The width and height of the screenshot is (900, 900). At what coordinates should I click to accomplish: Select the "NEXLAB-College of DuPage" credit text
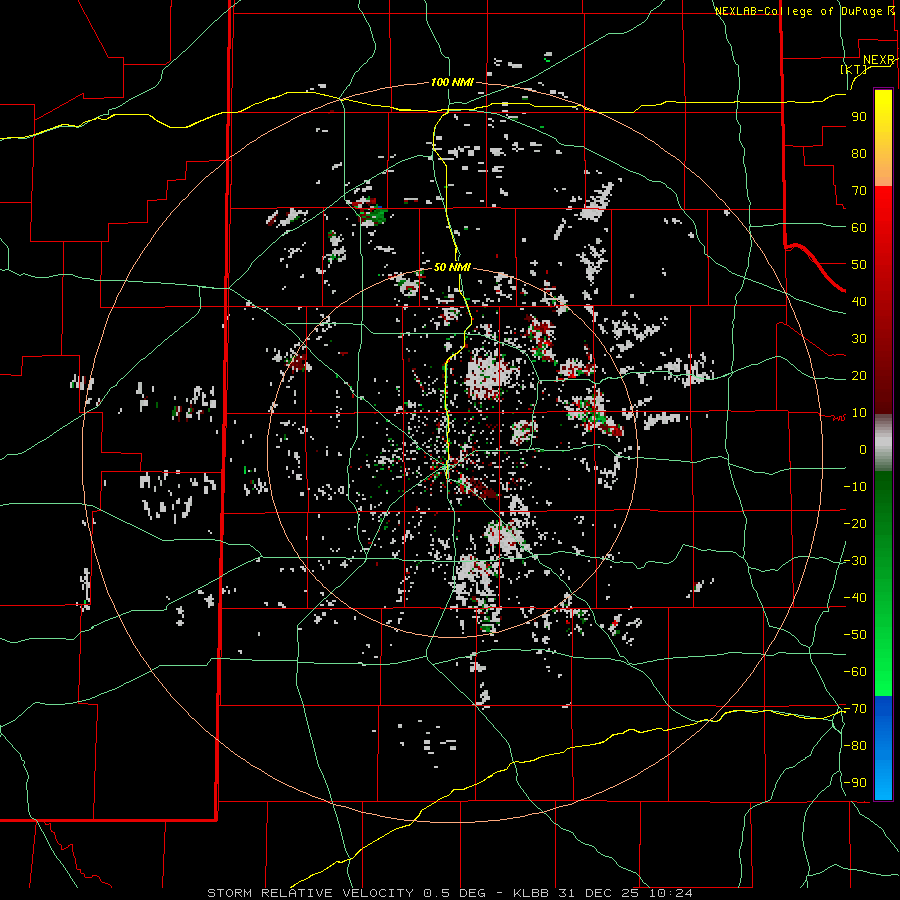click(x=800, y=11)
